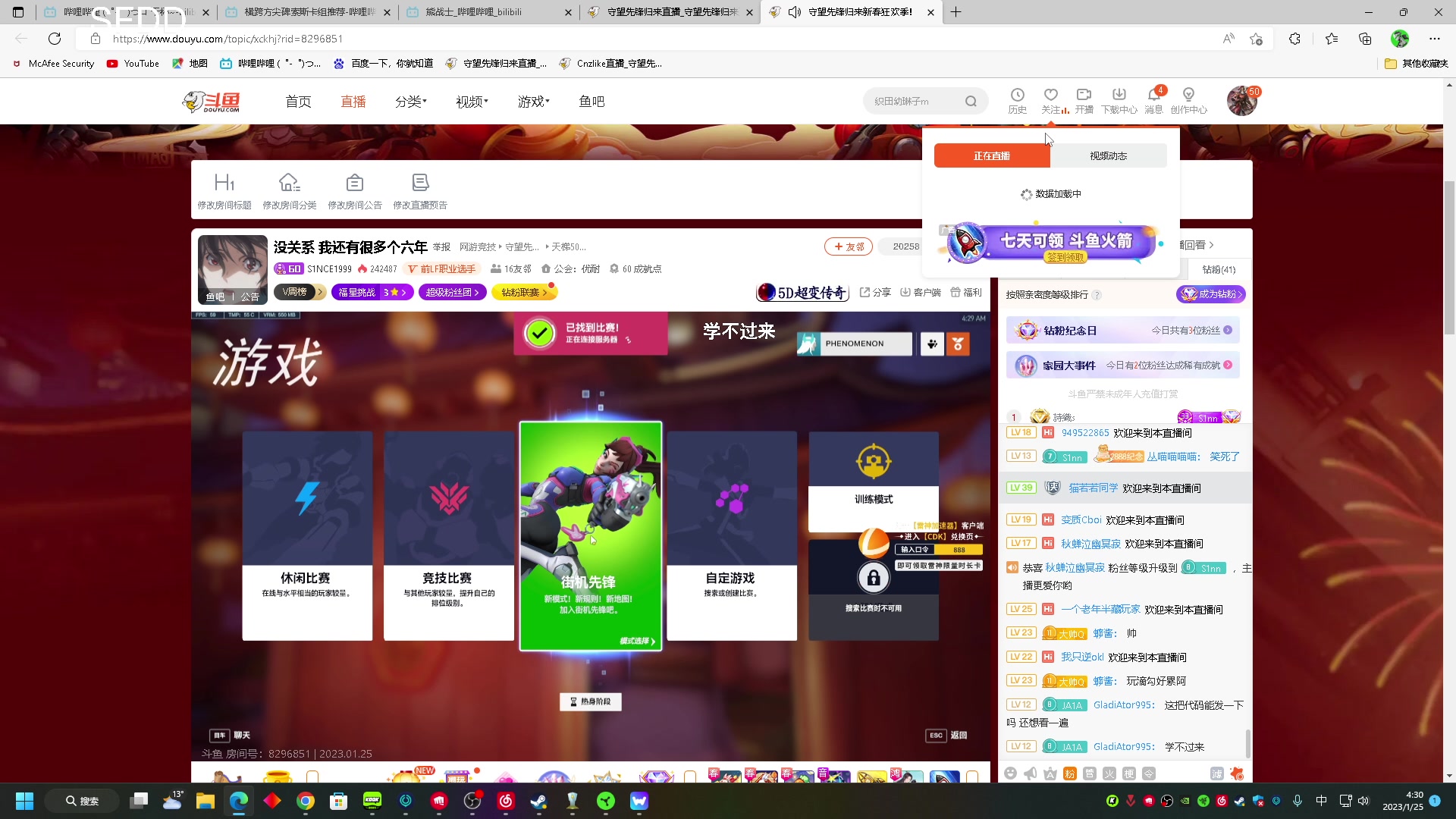Image resolution: width=1456 pixels, height=819 pixels.
Task: Click the question mark beside 按照亲密度等级排行
Action: tap(1097, 294)
